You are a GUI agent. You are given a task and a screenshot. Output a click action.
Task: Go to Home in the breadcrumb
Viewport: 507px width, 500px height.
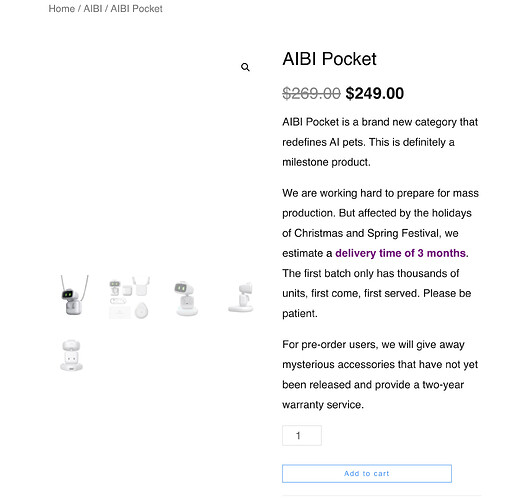62,9
